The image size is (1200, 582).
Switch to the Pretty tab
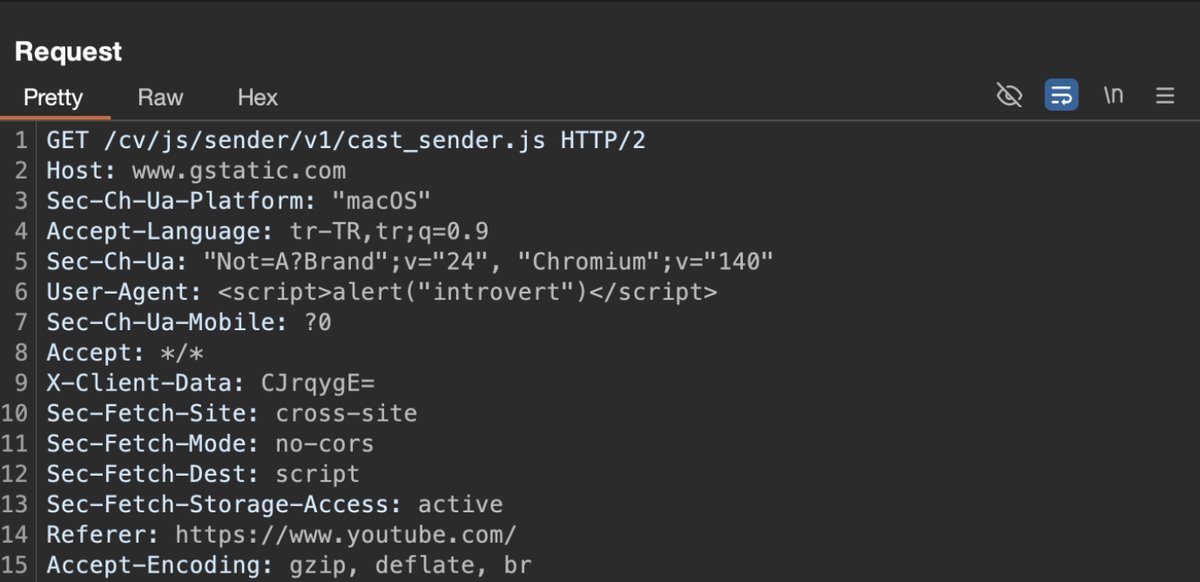coord(53,97)
